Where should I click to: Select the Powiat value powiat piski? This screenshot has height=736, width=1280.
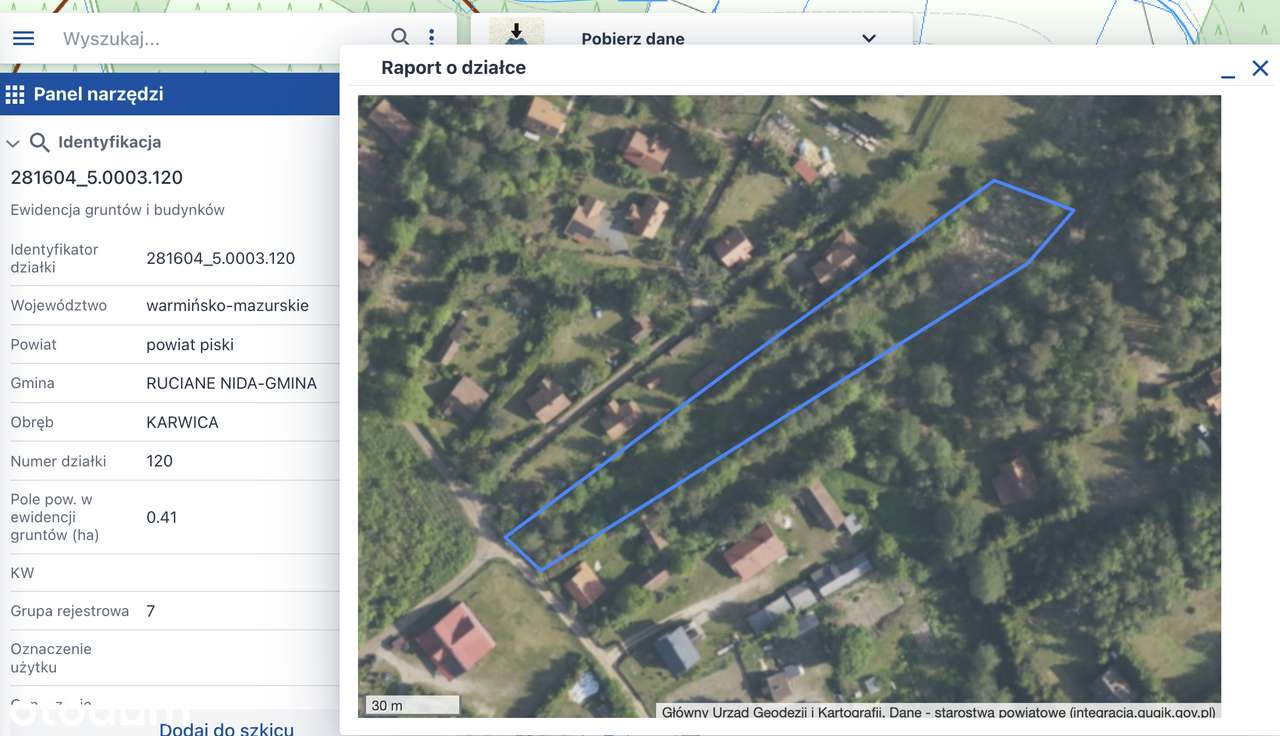coord(190,344)
